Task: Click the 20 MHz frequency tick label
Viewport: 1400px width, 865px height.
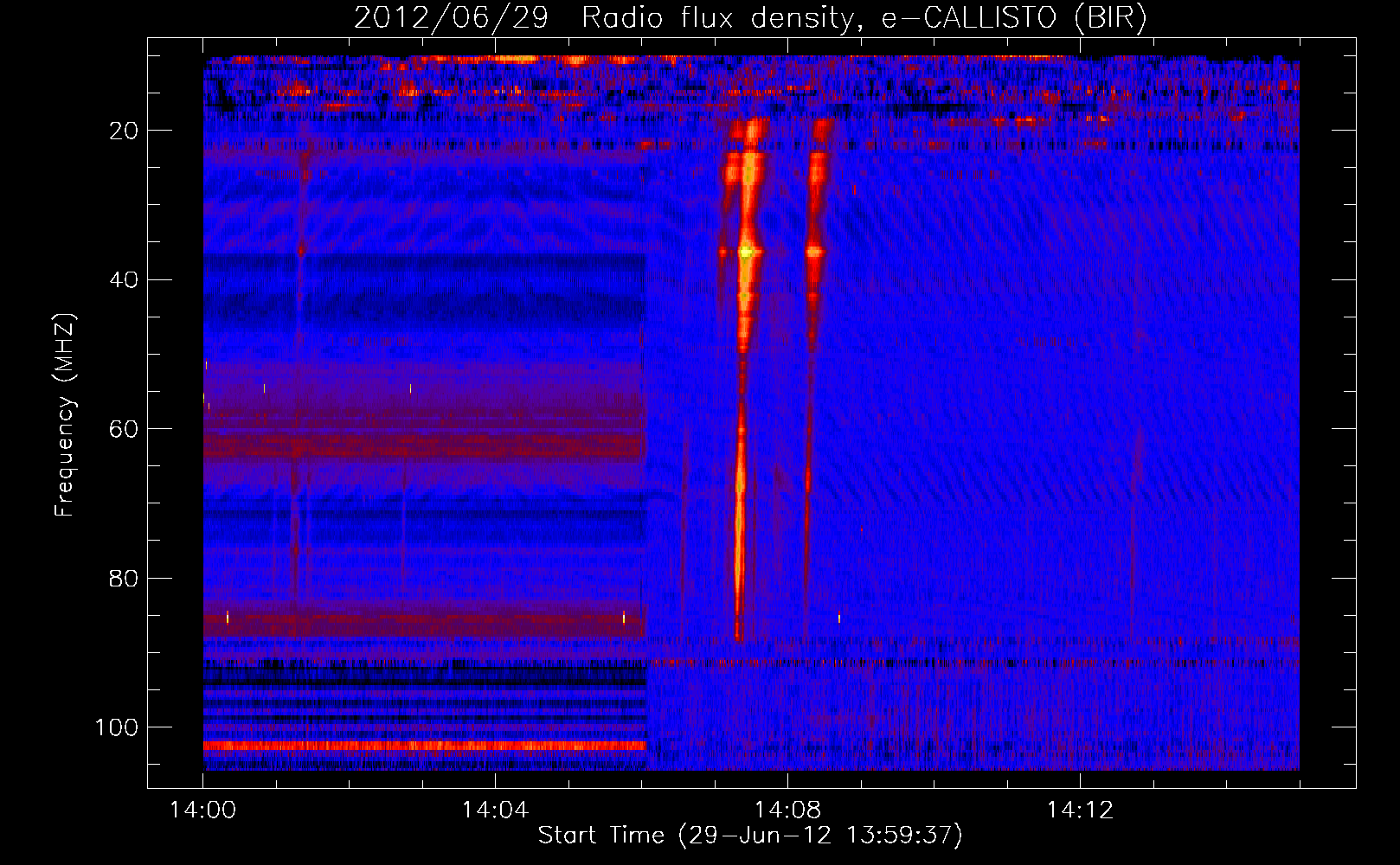Action: pos(125,131)
